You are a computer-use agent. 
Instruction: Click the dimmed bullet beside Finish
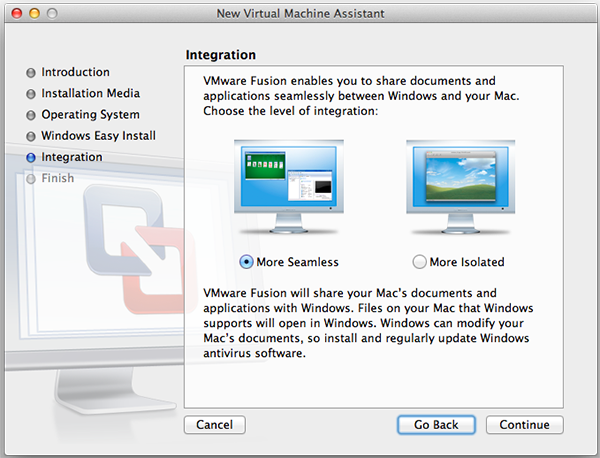tap(31, 179)
